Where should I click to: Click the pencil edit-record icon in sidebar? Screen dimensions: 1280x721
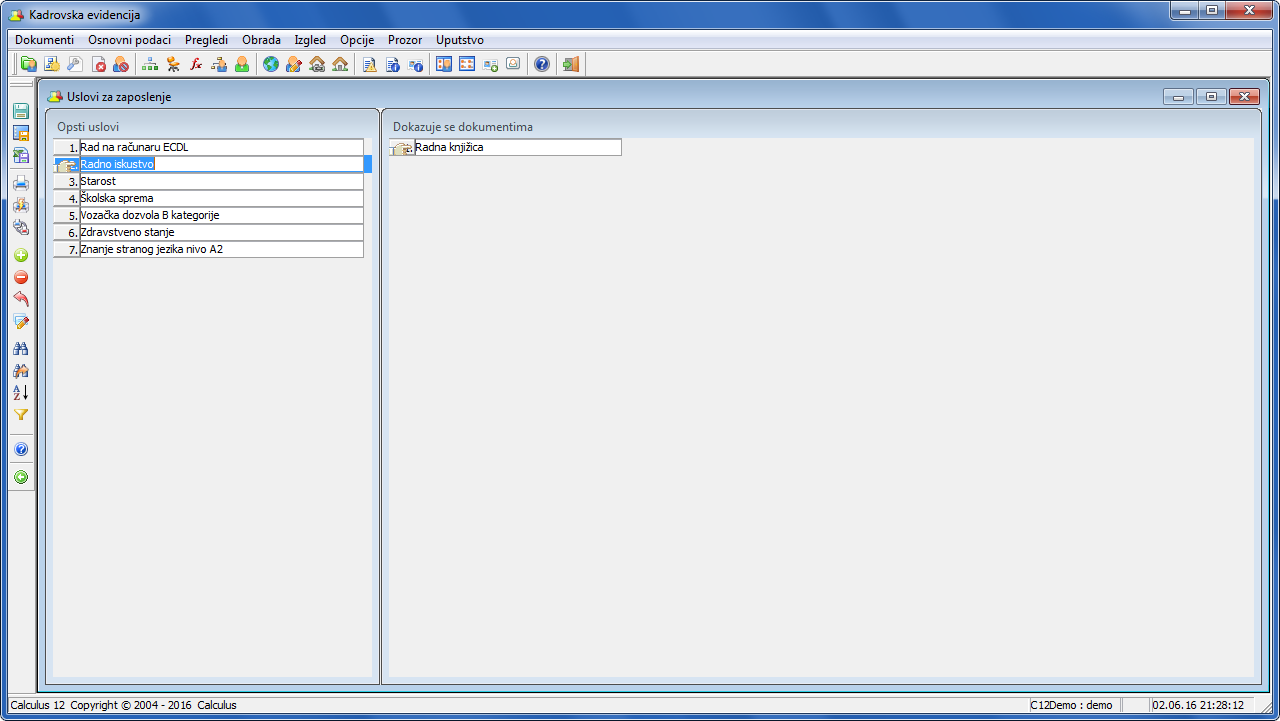click(x=21, y=321)
